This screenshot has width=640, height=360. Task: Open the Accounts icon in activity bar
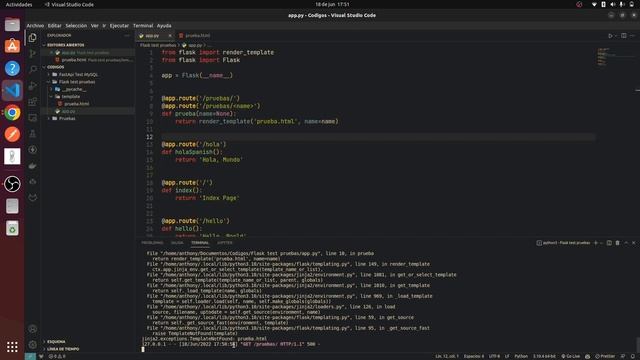tap(33, 329)
